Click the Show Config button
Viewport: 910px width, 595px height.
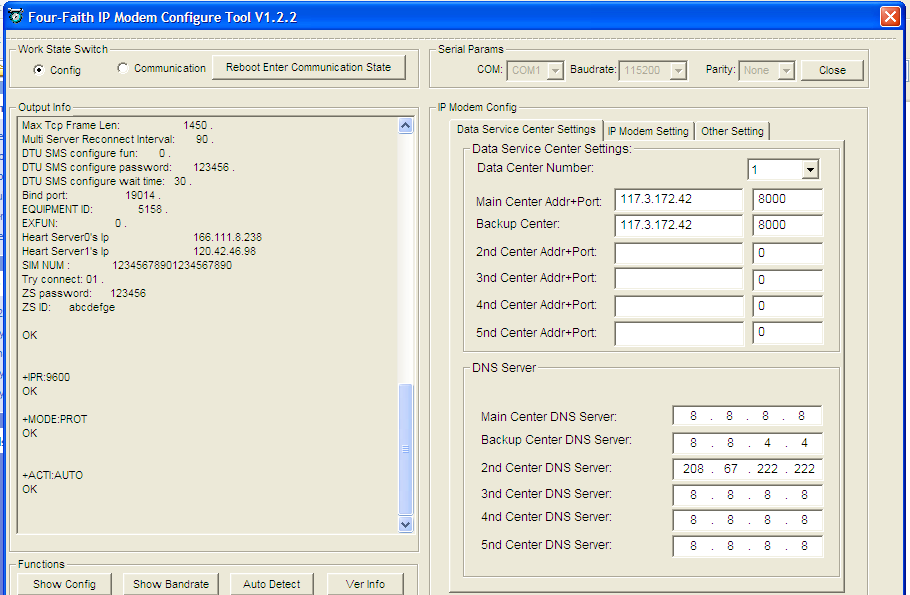point(64,584)
